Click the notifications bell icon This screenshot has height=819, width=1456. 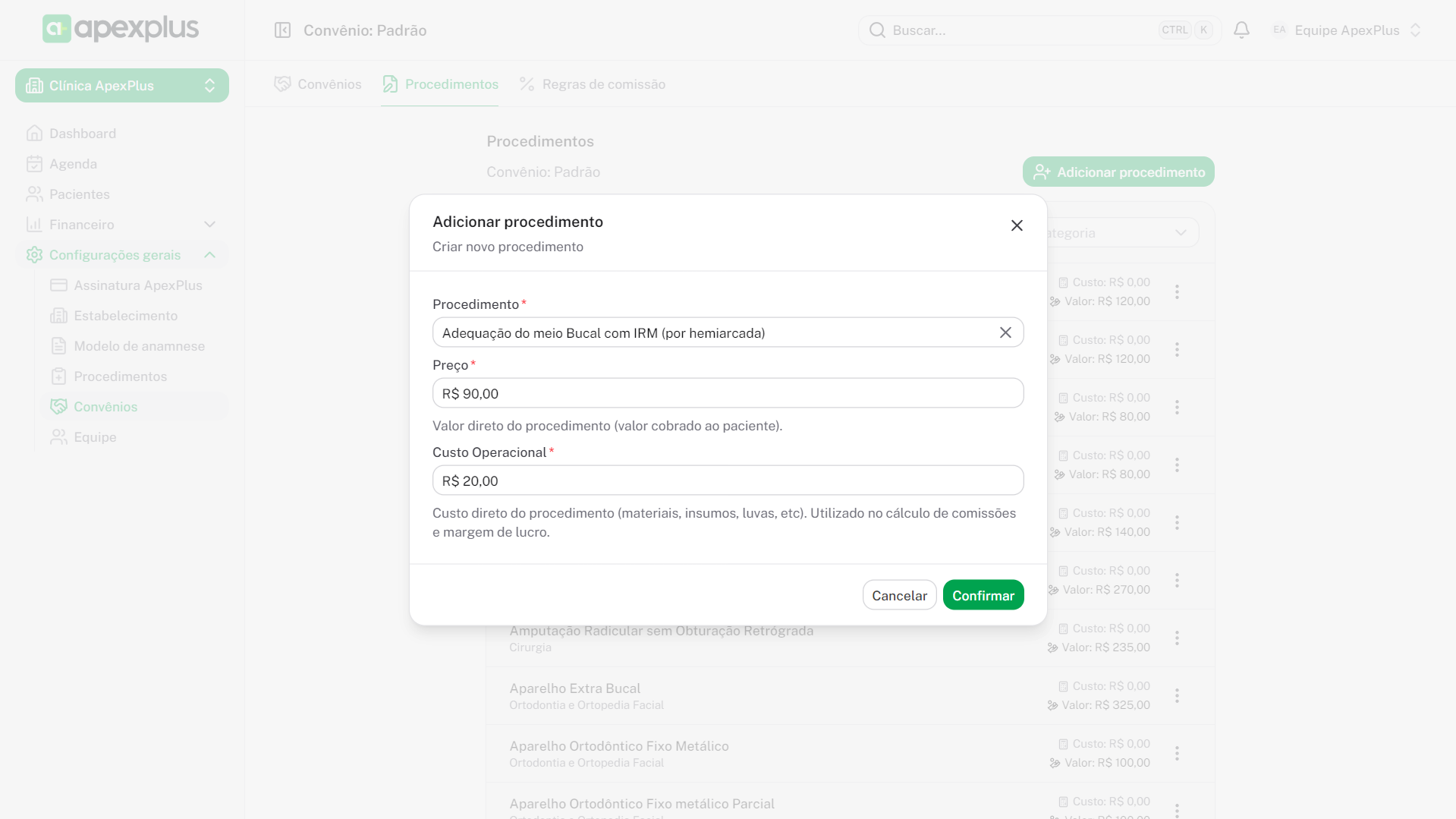tap(1241, 30)
